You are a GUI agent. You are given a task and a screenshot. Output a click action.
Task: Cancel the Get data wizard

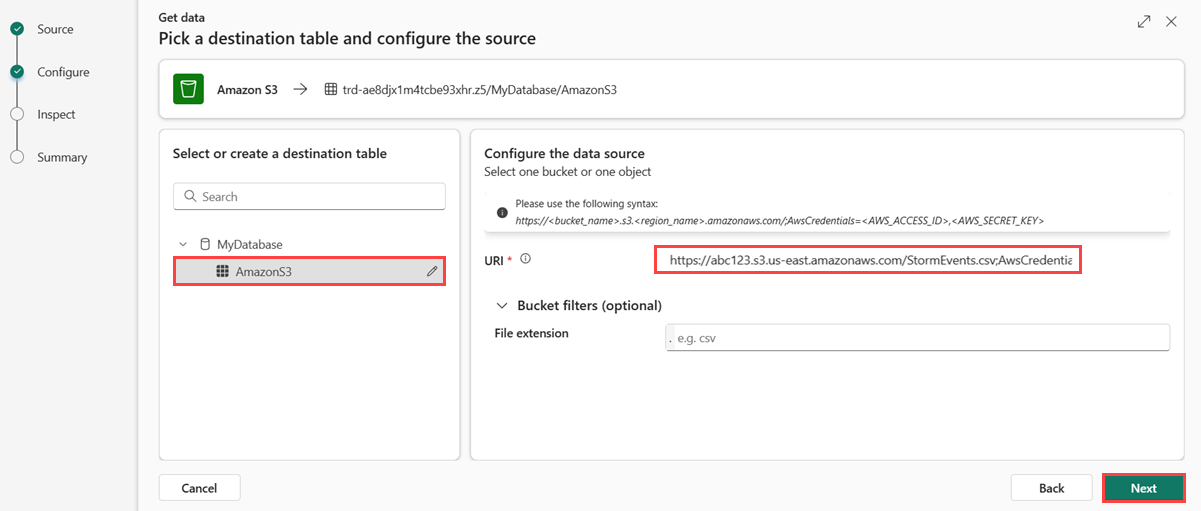click(x=199, y=488)
